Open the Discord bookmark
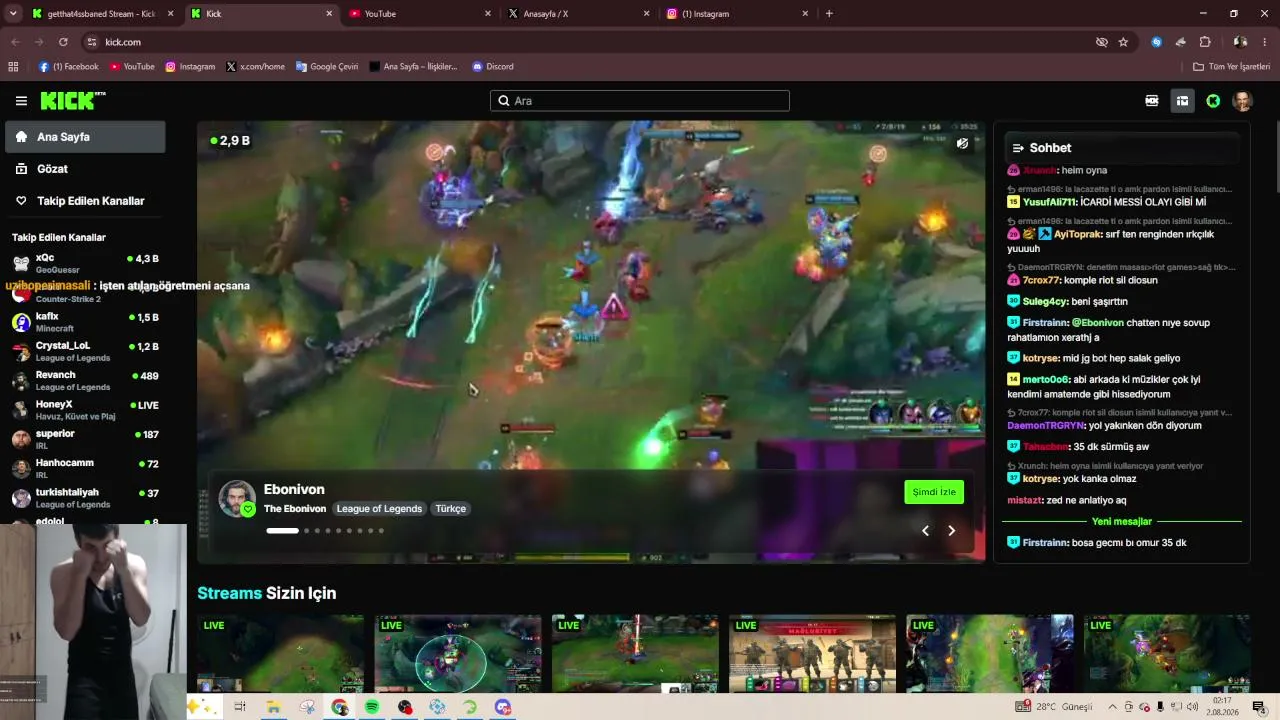 click(x=493, y=67)
